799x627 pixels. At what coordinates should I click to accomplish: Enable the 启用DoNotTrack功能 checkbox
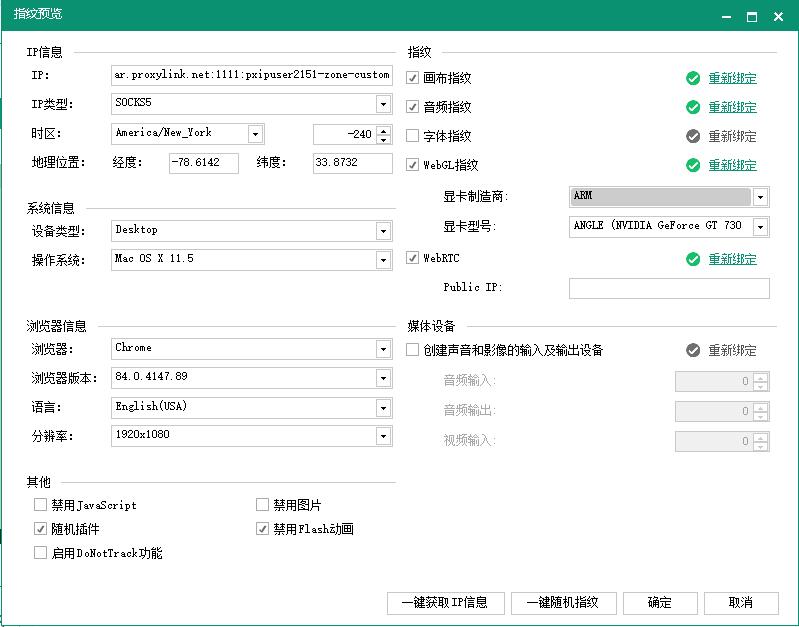pyautogui.click(x=40, y=553)
